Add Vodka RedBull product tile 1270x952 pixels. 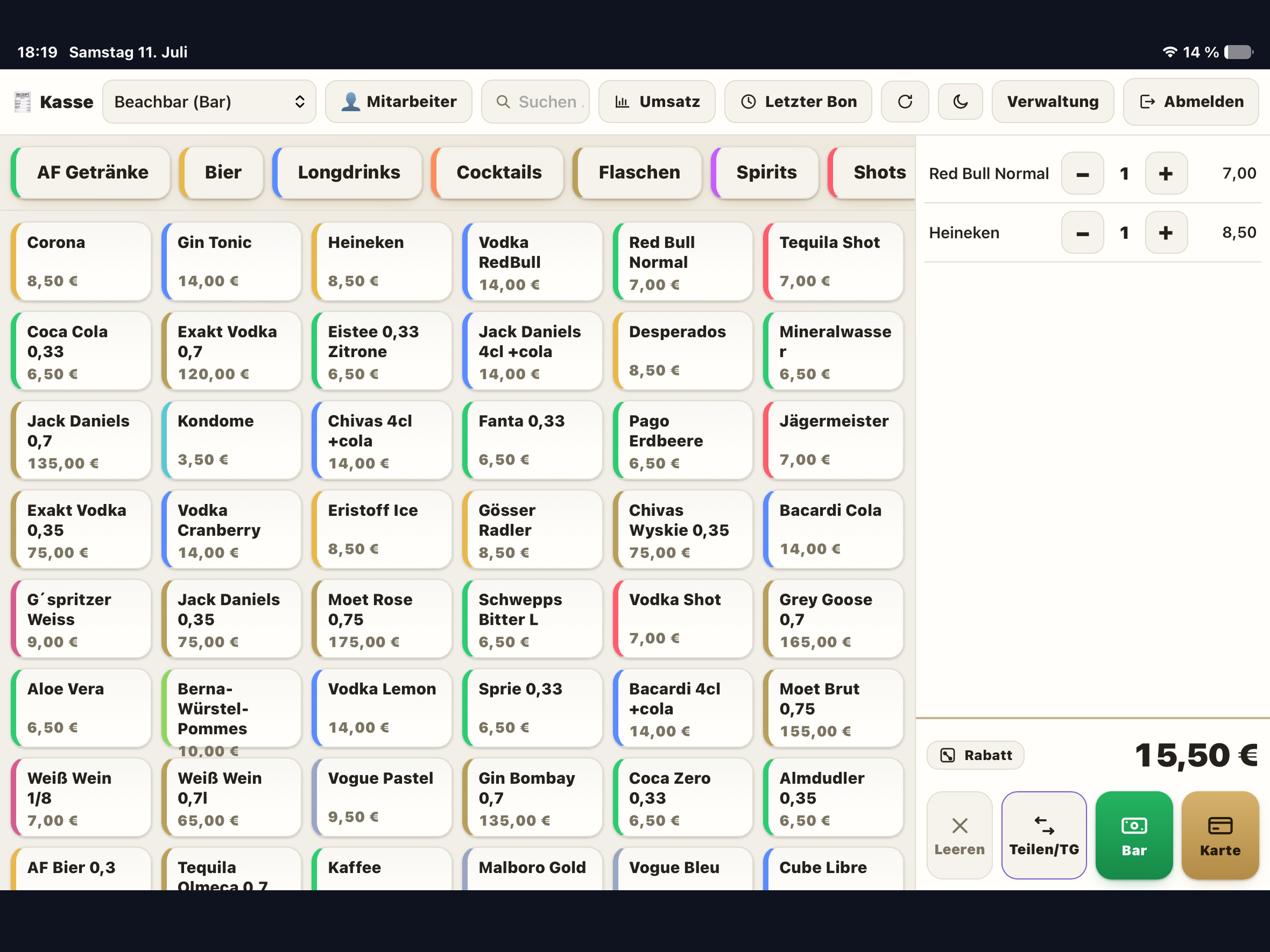click(x=532, y=261)
